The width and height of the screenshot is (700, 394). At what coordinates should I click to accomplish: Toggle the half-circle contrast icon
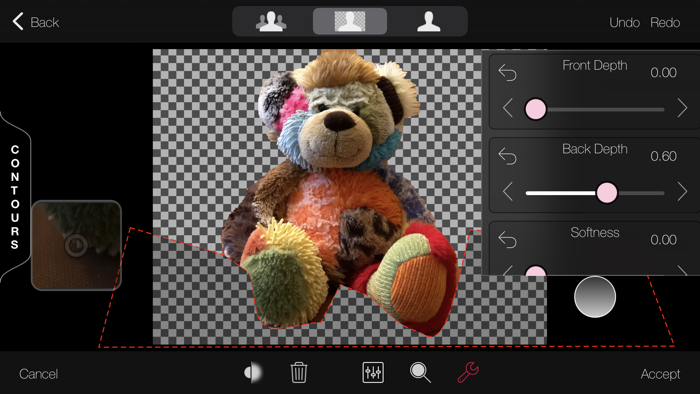(x=253, y=373)
